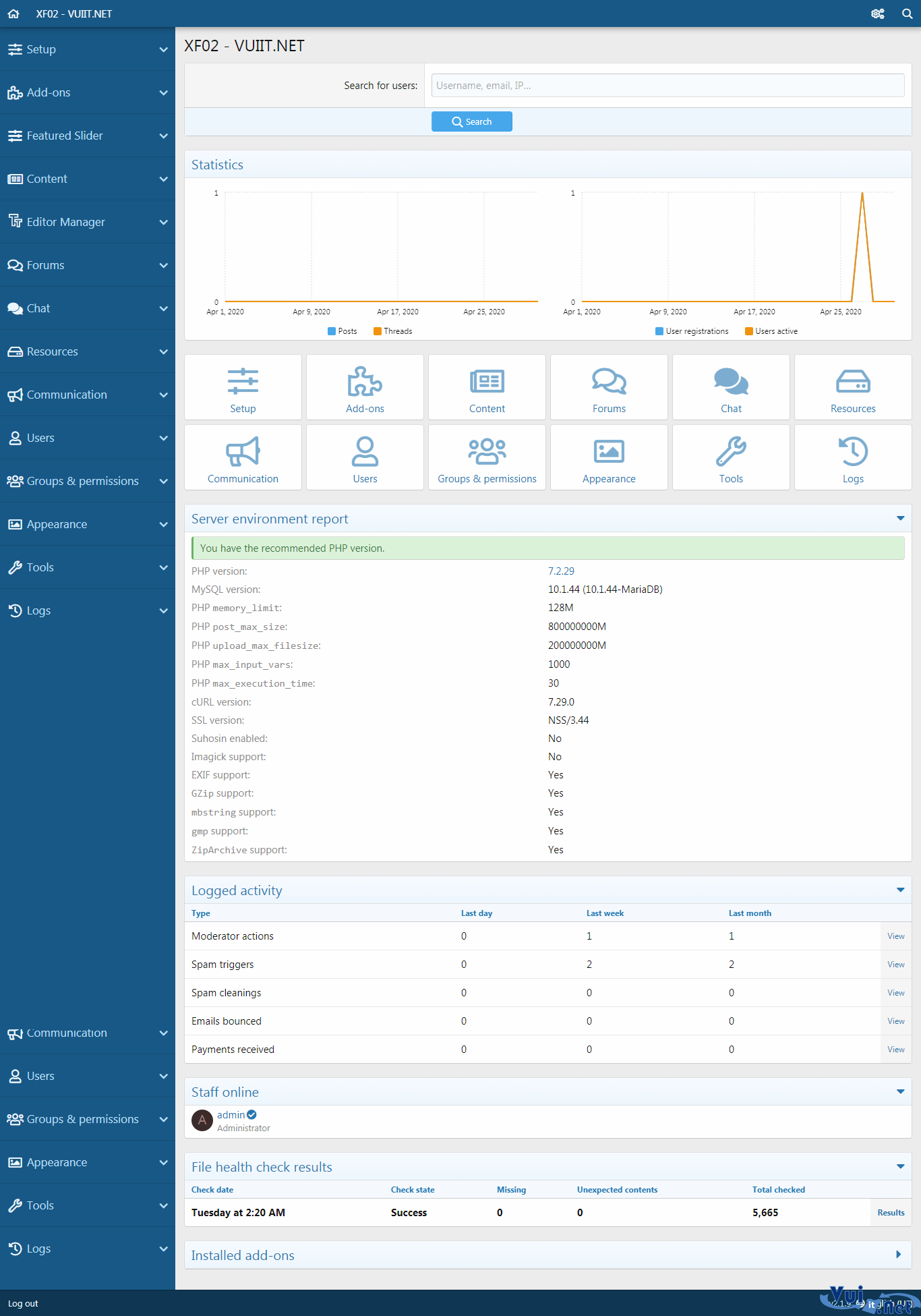Collapse the Logged activity section
The width and height of the screenshot is (921, 1316).
[x=900, y=890]
